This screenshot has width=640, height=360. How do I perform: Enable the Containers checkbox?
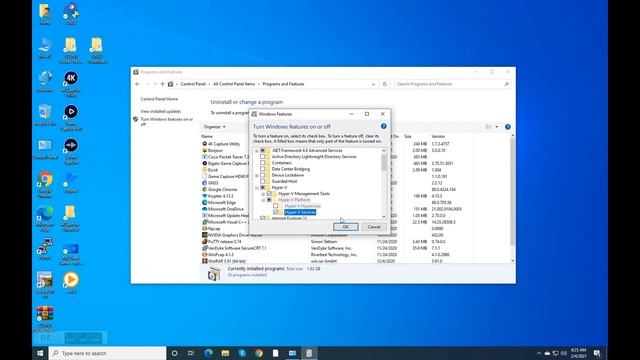(262, 163)
